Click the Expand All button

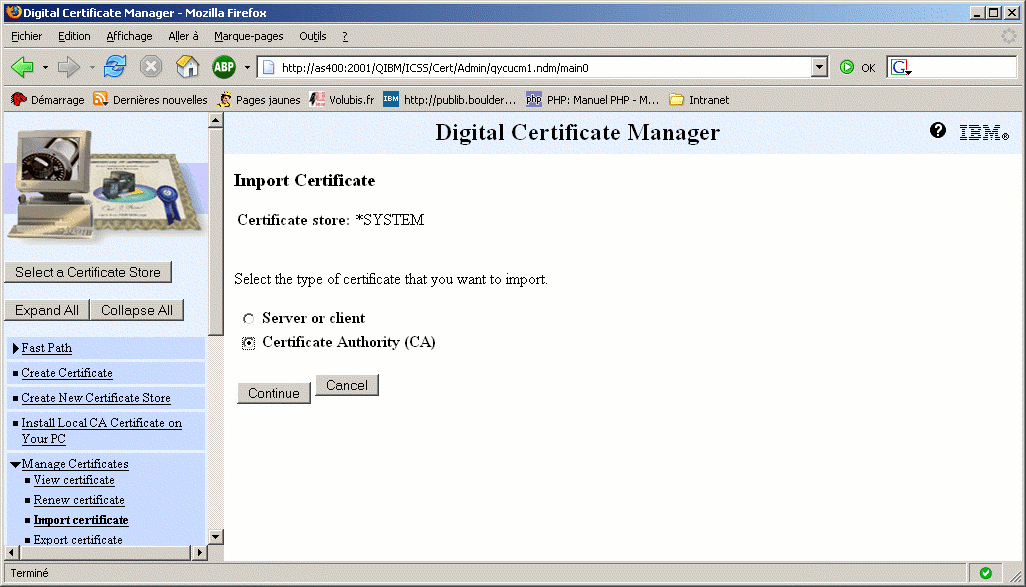pos(46,310)
